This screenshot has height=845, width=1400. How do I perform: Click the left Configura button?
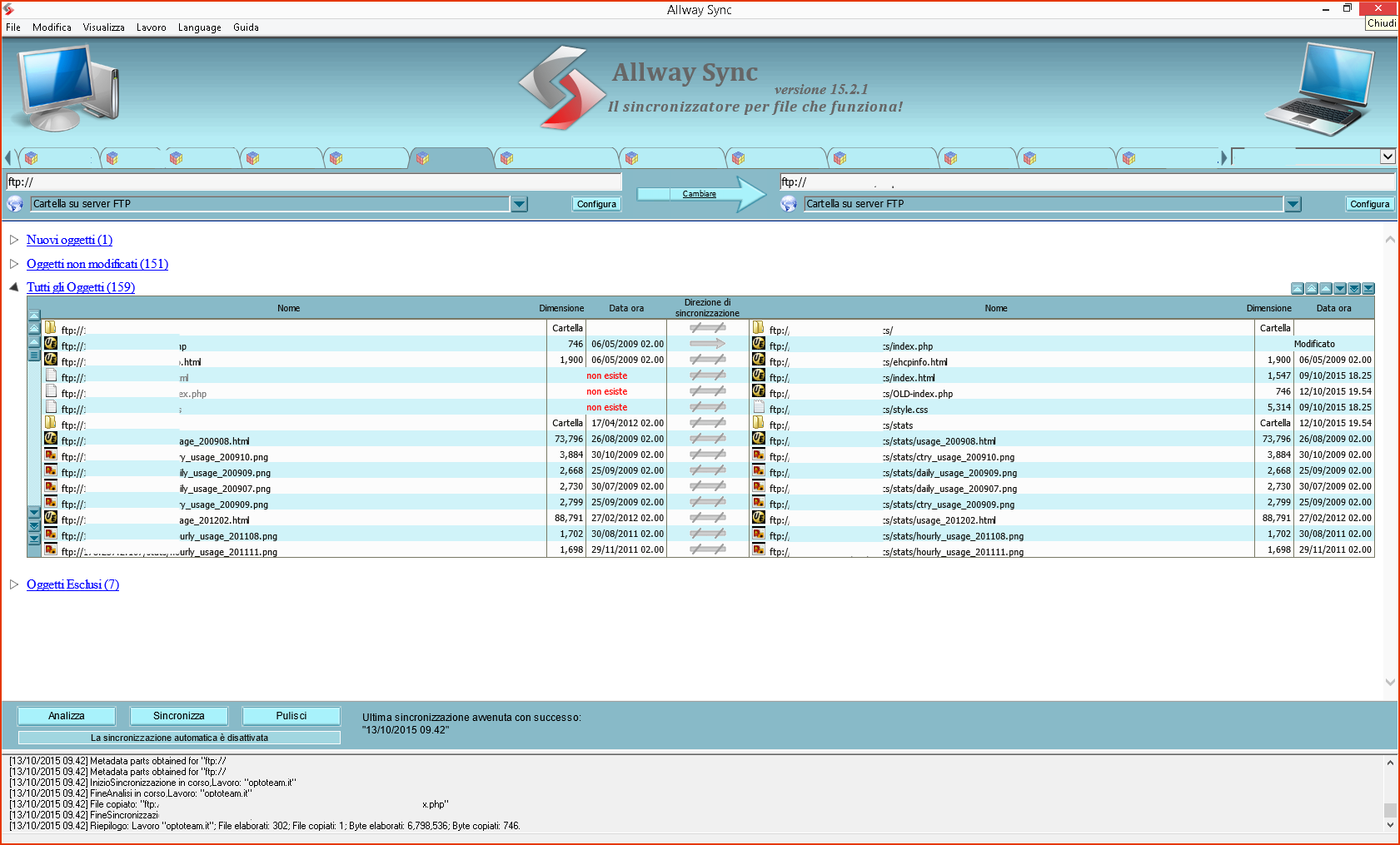point(596,204)
